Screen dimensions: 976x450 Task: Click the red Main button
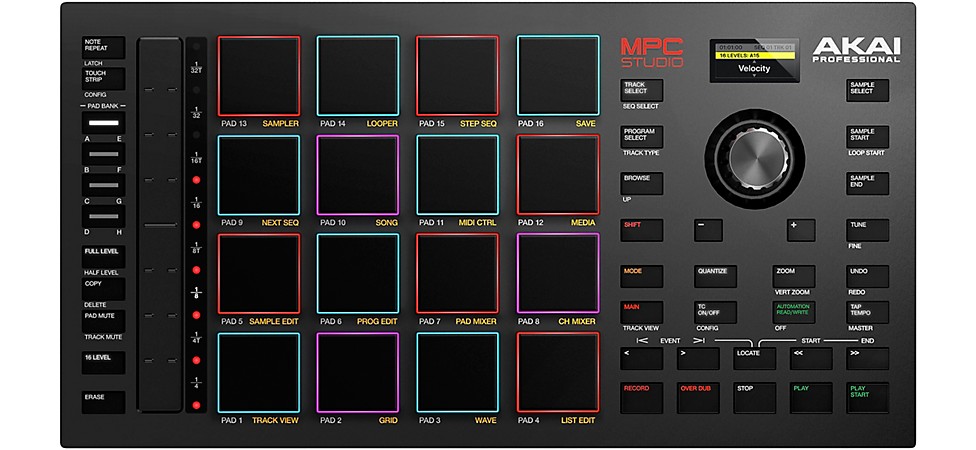[x=642, y=312]
